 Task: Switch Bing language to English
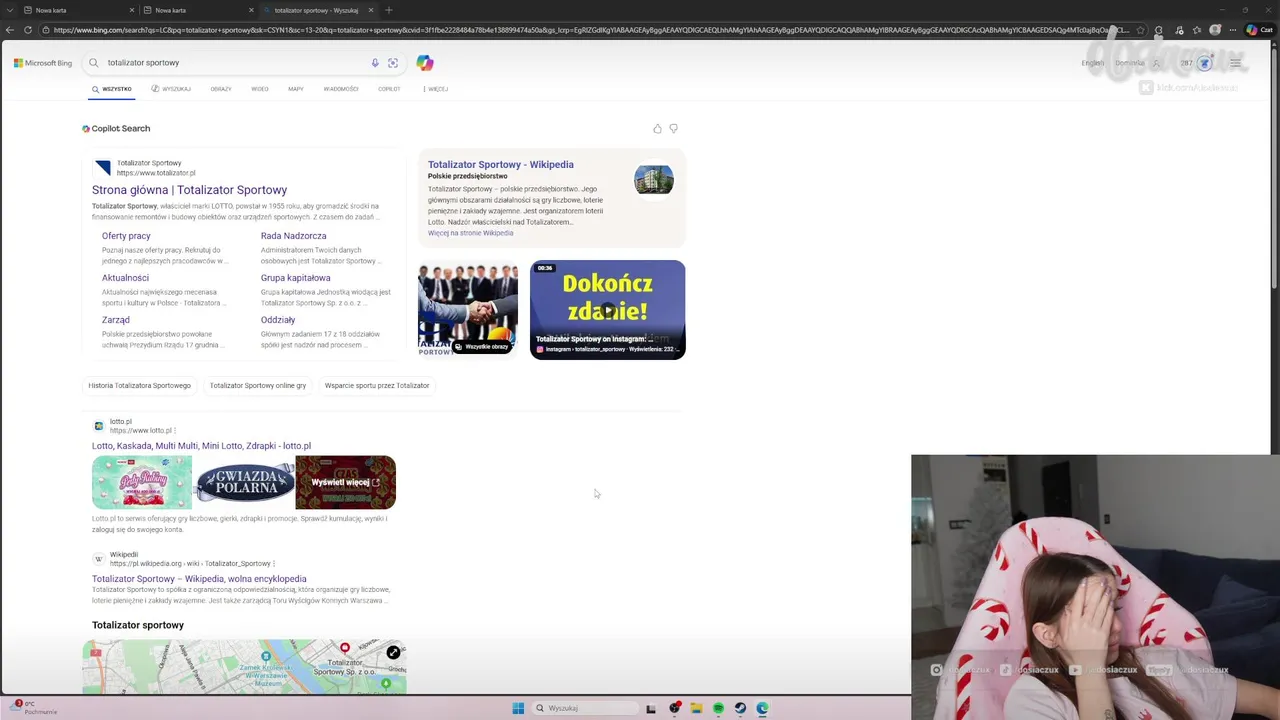pos(1092,63)
